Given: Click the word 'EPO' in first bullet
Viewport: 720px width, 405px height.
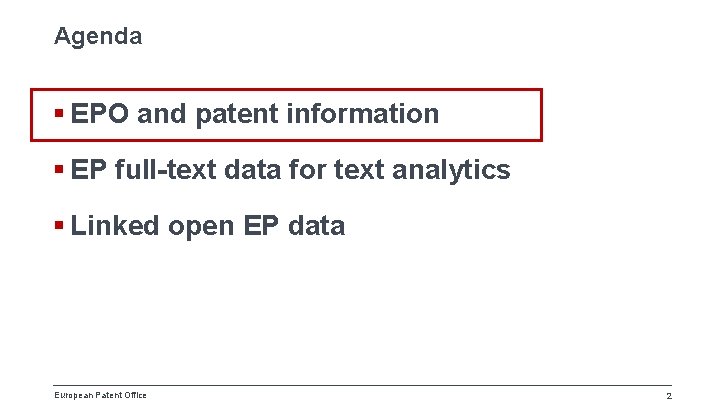Looking at the screenshot, I should (x=99, y=113).
